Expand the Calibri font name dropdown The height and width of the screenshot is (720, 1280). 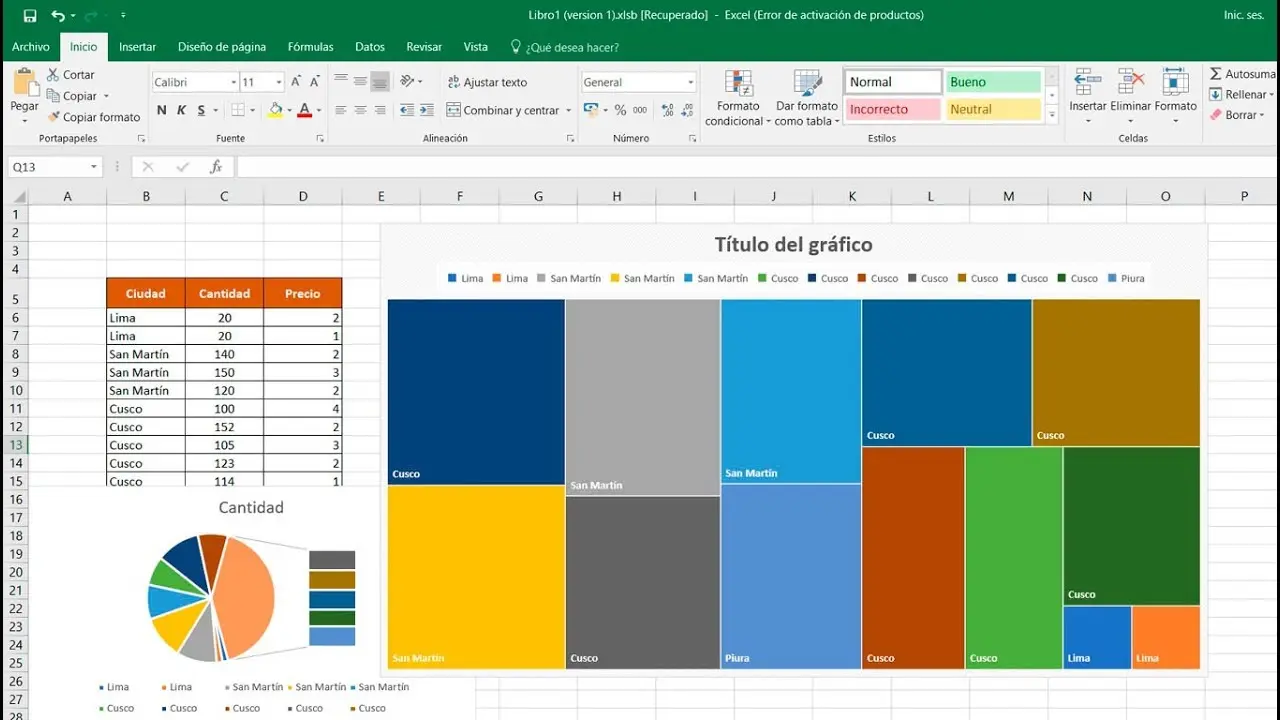pos(234,83)
